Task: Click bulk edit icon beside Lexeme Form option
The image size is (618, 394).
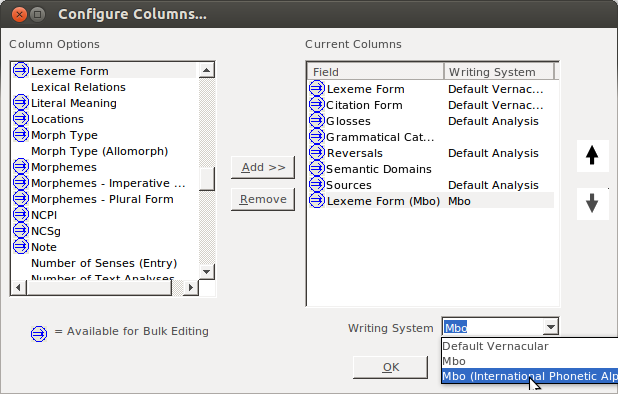Action: pyautogui.click(x=20, y=71)
